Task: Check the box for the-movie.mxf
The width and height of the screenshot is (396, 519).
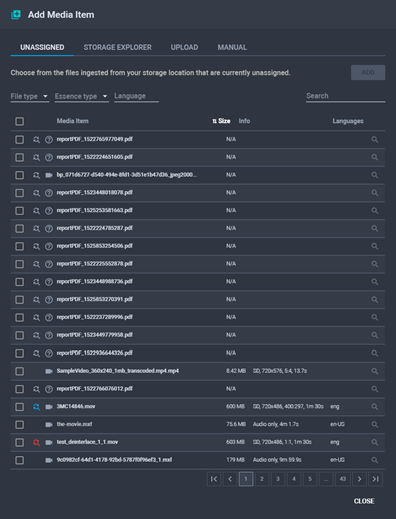Action: pos(20,425)
